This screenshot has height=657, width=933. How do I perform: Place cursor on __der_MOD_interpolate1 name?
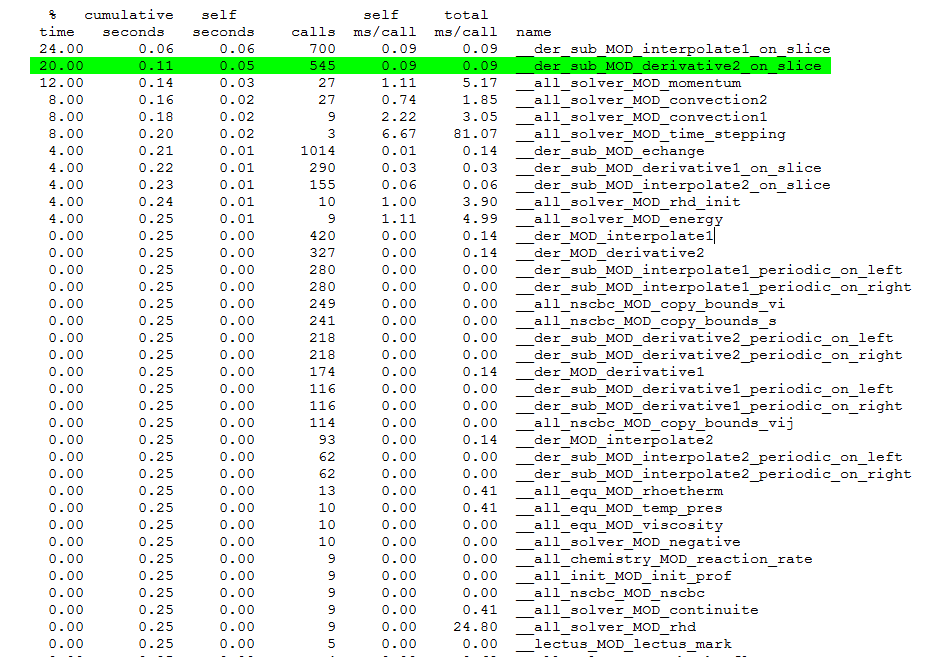[x=615, y=236]
